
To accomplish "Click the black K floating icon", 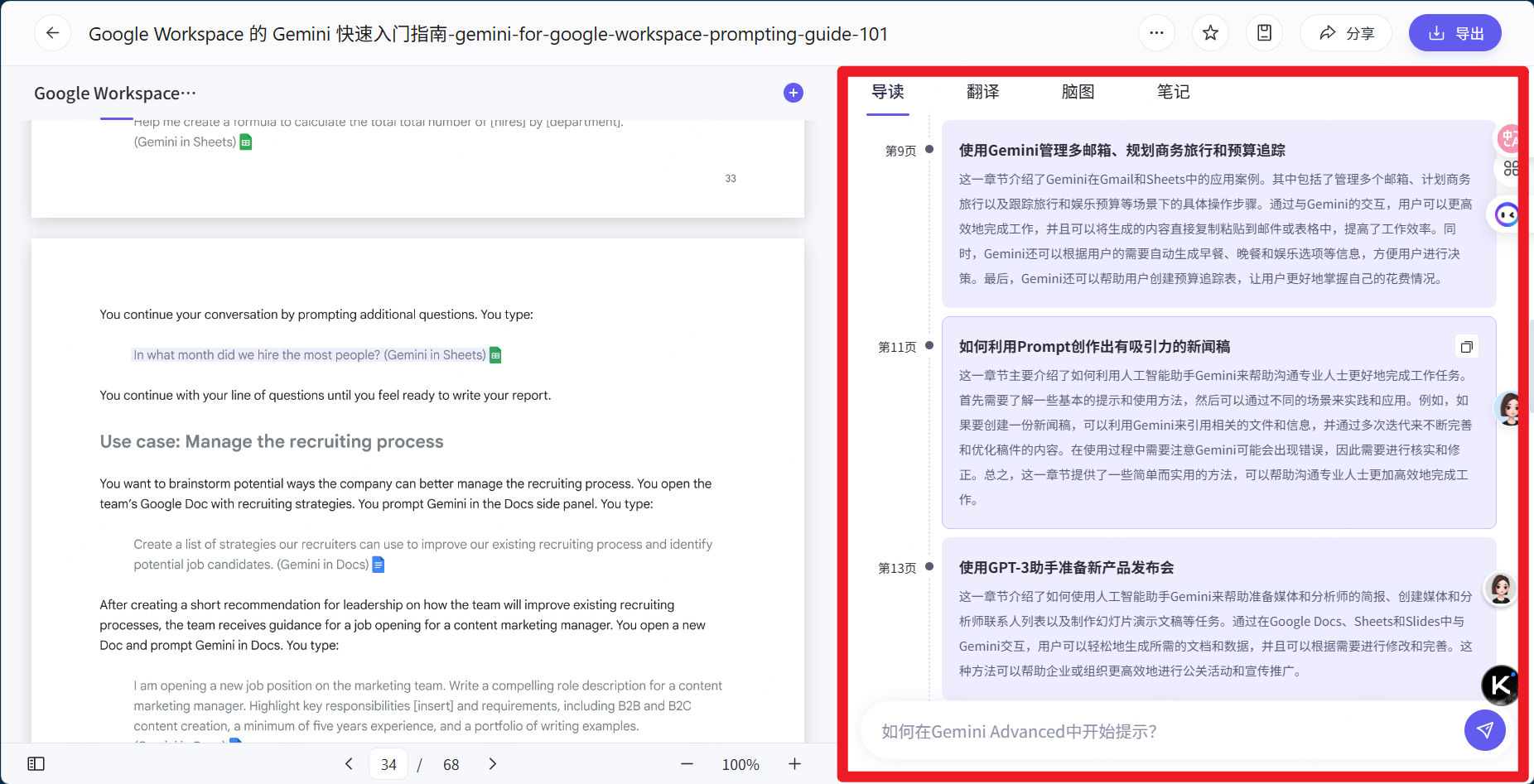I will [1500, 685].
